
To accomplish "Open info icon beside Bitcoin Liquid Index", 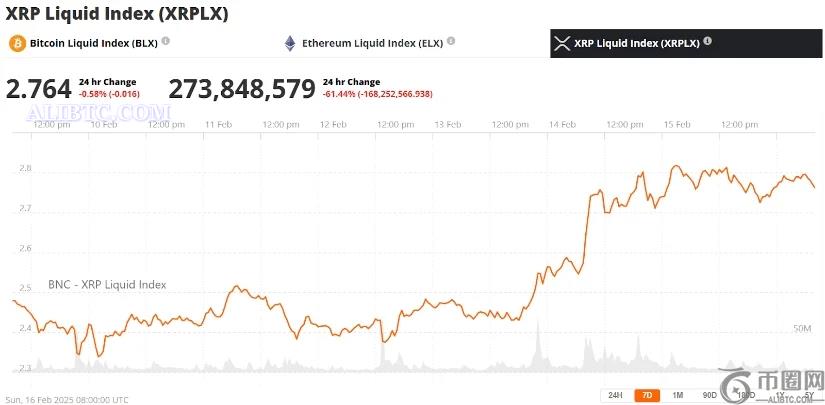I will click(x=166, y=41).
